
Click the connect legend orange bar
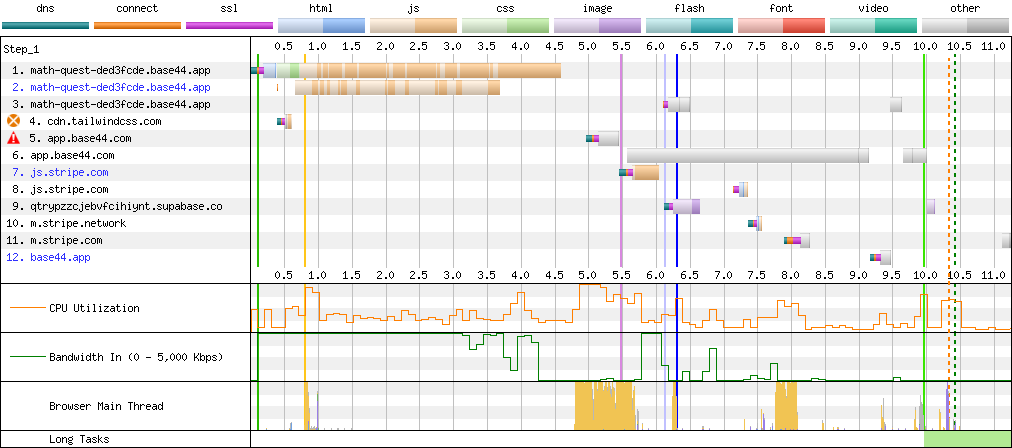coord(137,25)
